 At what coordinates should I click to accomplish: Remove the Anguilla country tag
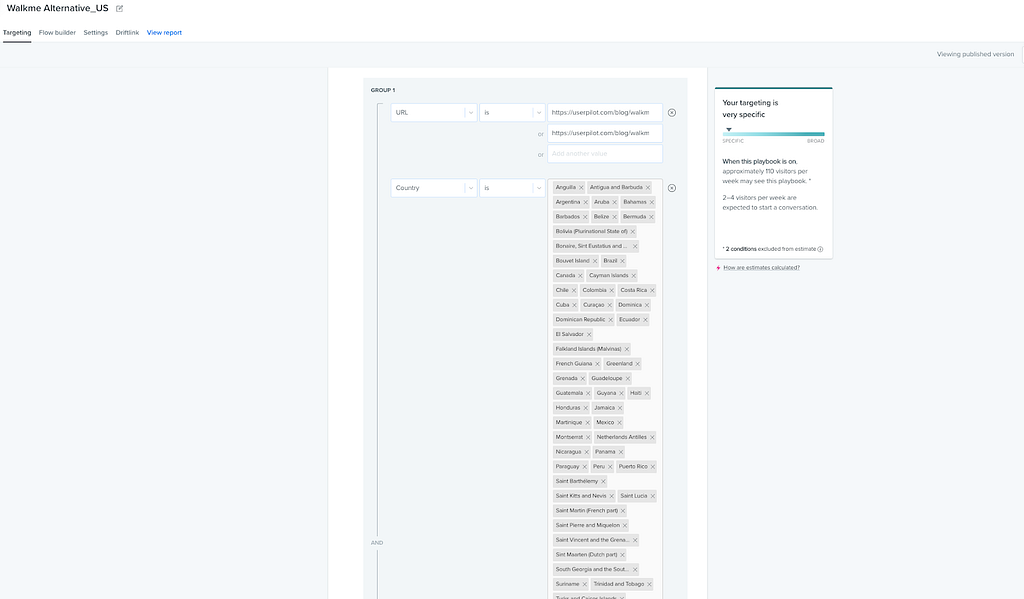click(x=581, y=187)
